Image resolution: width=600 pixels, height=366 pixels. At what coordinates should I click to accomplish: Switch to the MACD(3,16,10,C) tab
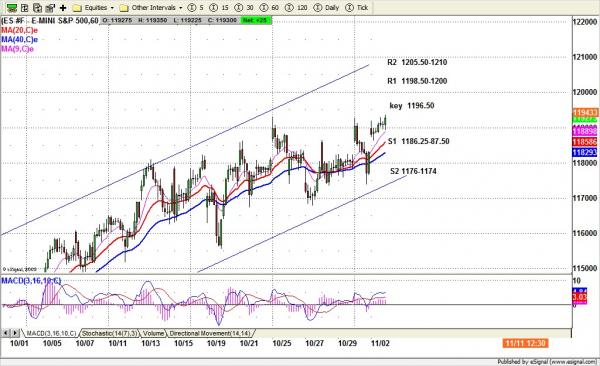(51, 333)
